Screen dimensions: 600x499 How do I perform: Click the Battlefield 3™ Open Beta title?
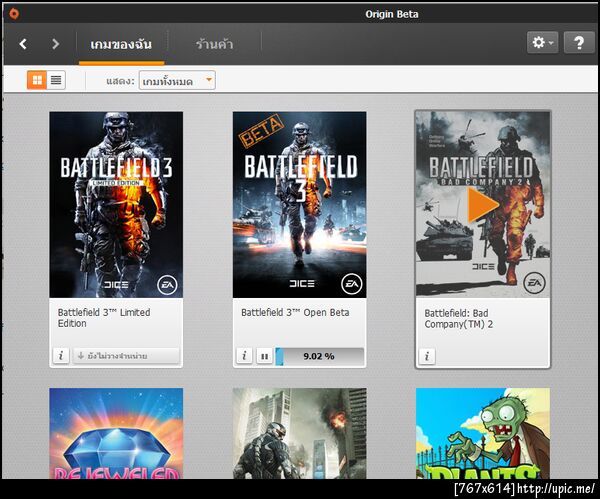[x=295, y=313]
